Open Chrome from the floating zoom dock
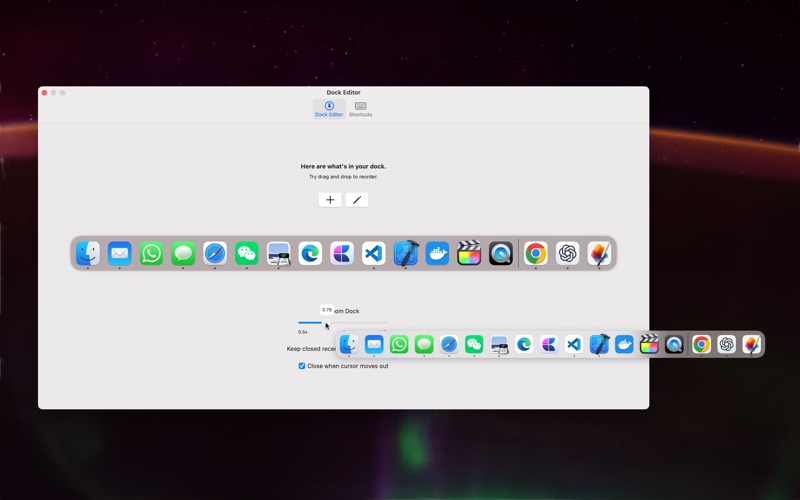The image size is (800, 500). click(x=702, y=344)
